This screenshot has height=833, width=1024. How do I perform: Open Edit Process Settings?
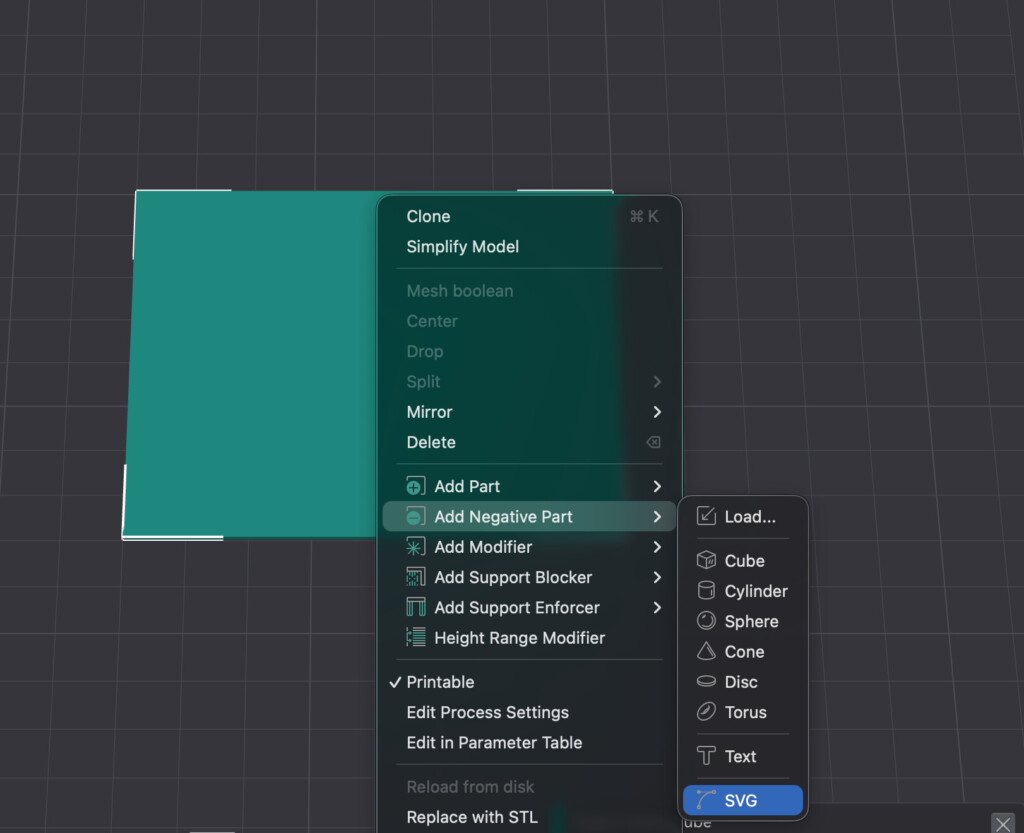coord(487,712)
